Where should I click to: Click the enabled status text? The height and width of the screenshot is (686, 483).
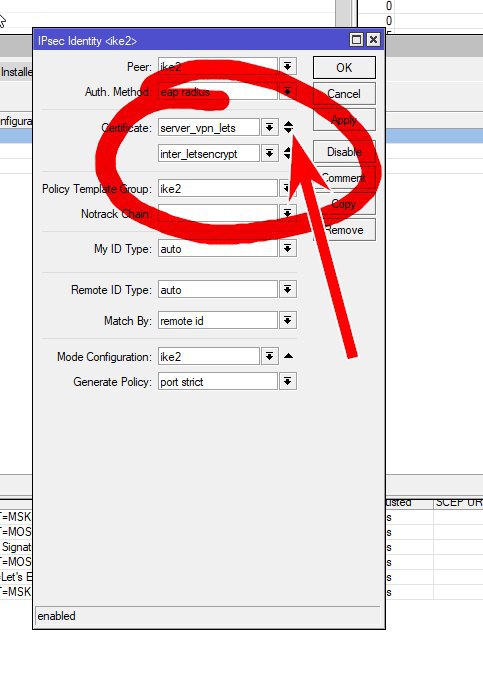click(x=56, y=616)
